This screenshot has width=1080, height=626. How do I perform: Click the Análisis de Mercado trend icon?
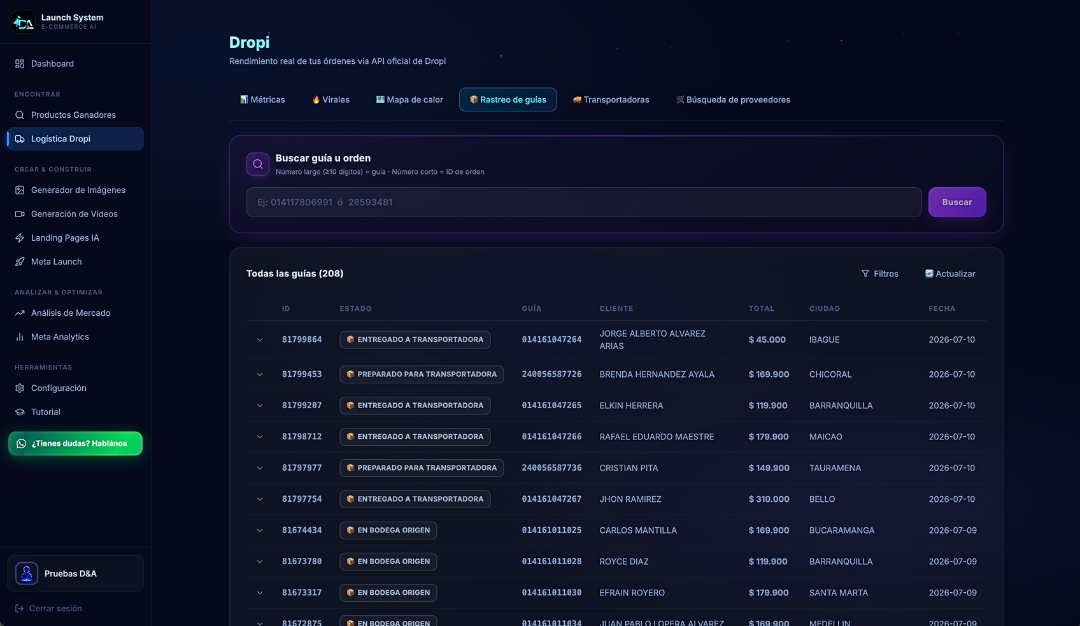19,313
